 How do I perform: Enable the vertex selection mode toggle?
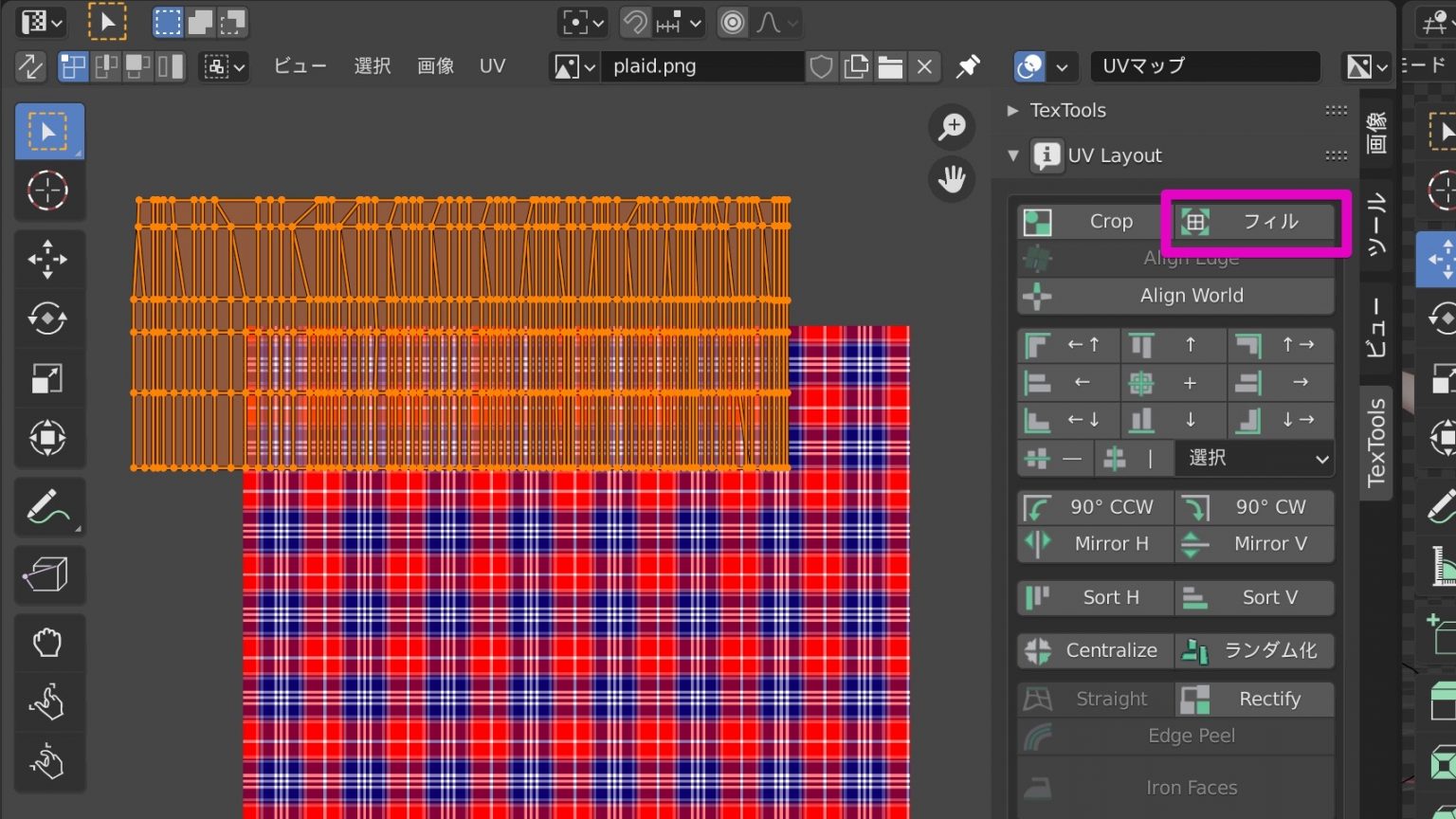[x=73, y=66]
